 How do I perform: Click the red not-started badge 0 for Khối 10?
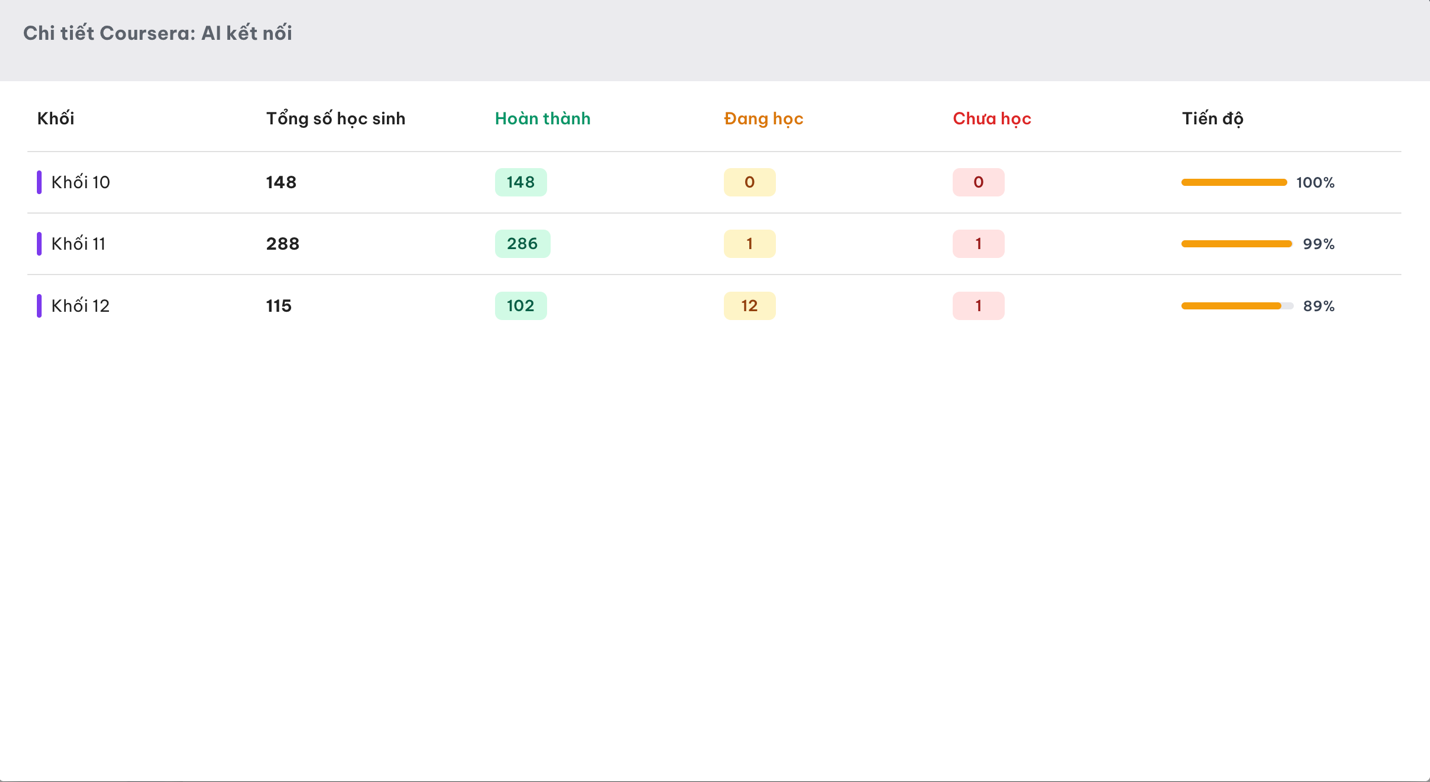point(979,182)
